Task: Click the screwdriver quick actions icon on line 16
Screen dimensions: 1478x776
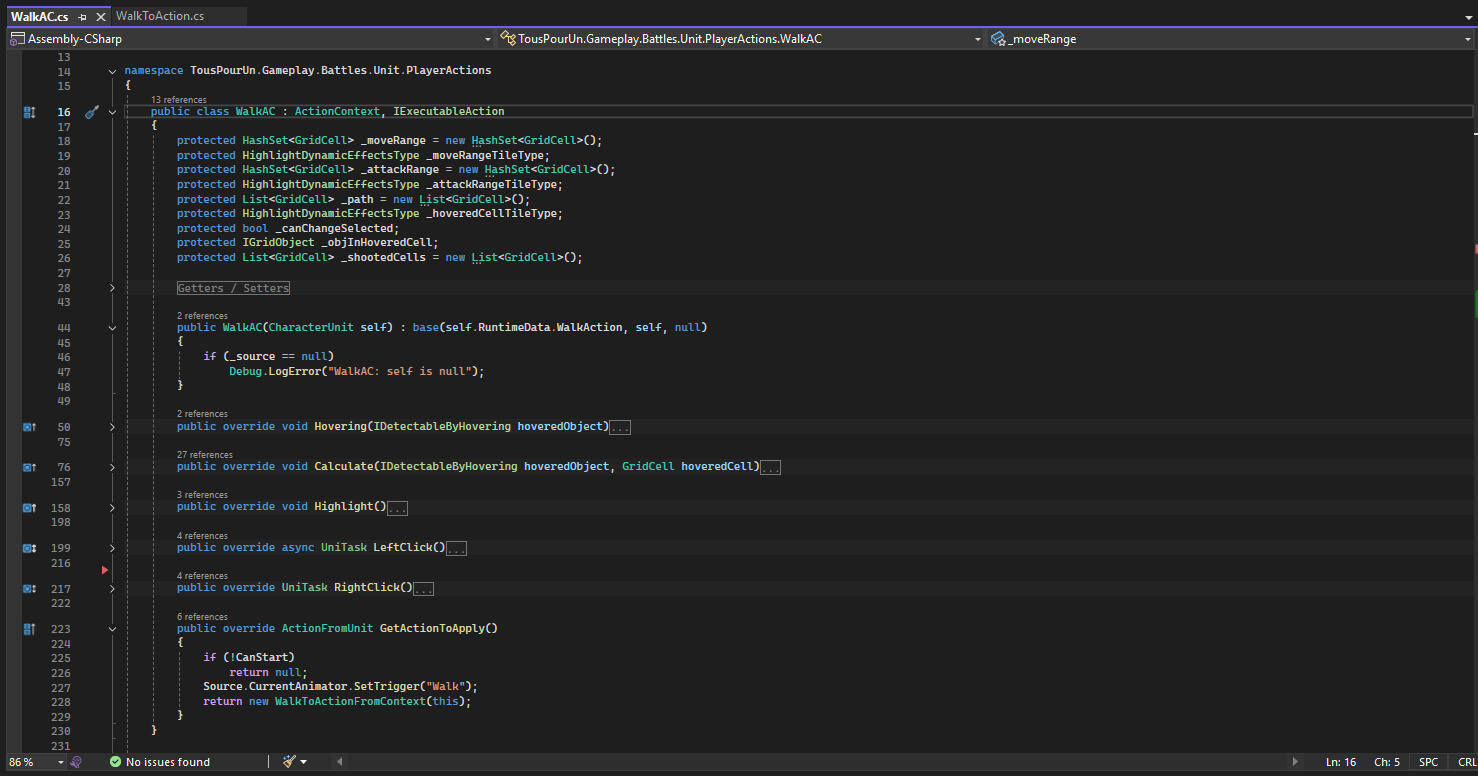Action: click(91, 113)
